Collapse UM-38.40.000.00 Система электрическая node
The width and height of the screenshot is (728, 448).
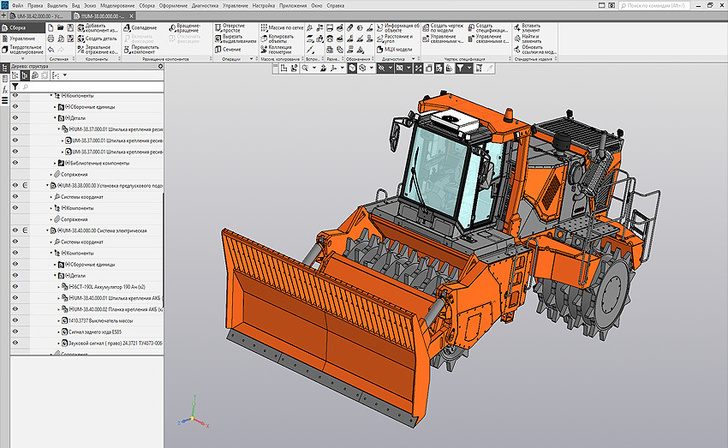pyautogui.click(x=47, y=230)
